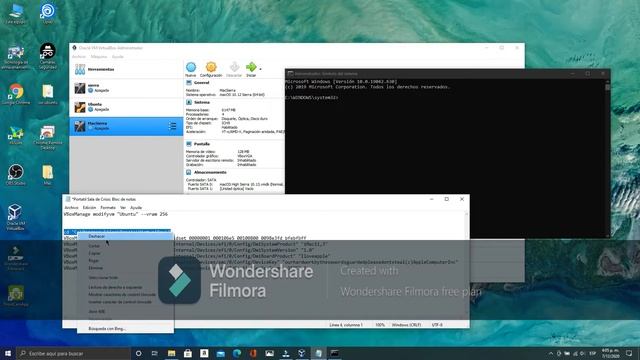Start the VM with the Iniciar arrow
Image resolution: width=640 pixels, height=360 pixels.
[251, 69]
